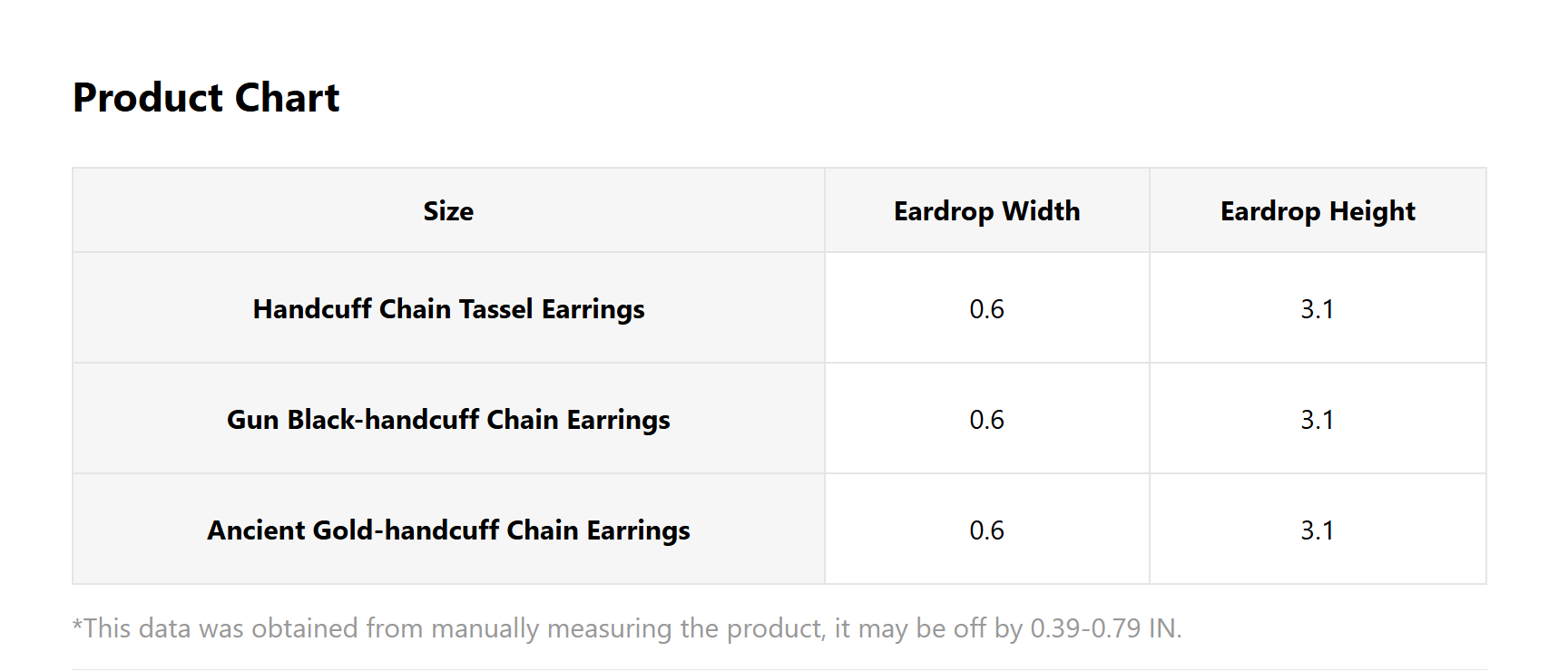Click height 3.1 for Ancient Gold-handcuff

click(1318, 530)
